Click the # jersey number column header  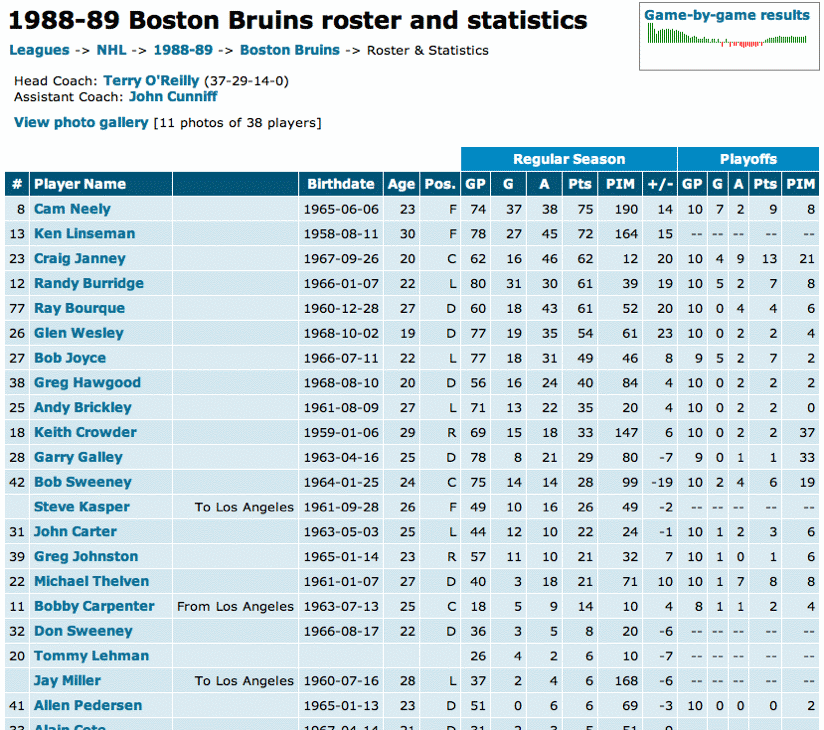17,184
